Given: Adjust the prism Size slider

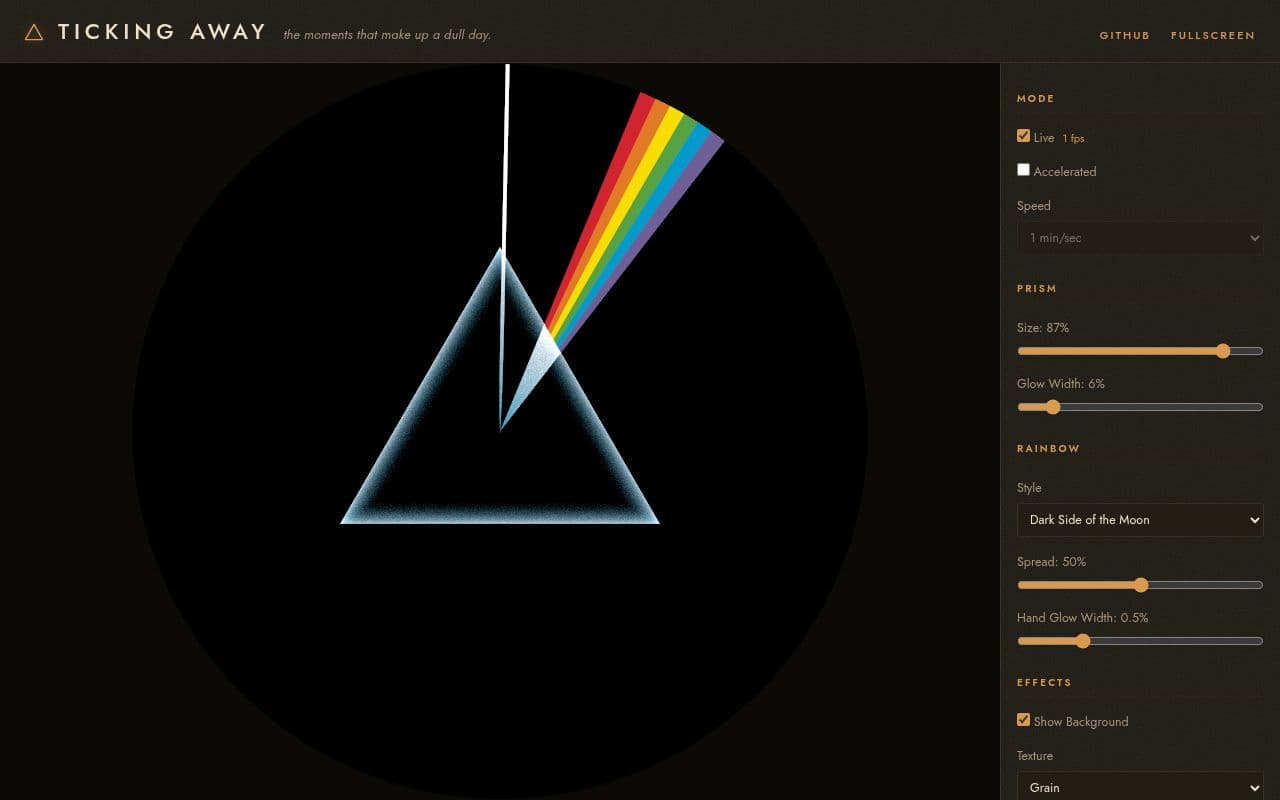Looking at the screenshot, I should (x=1140, y=351).
